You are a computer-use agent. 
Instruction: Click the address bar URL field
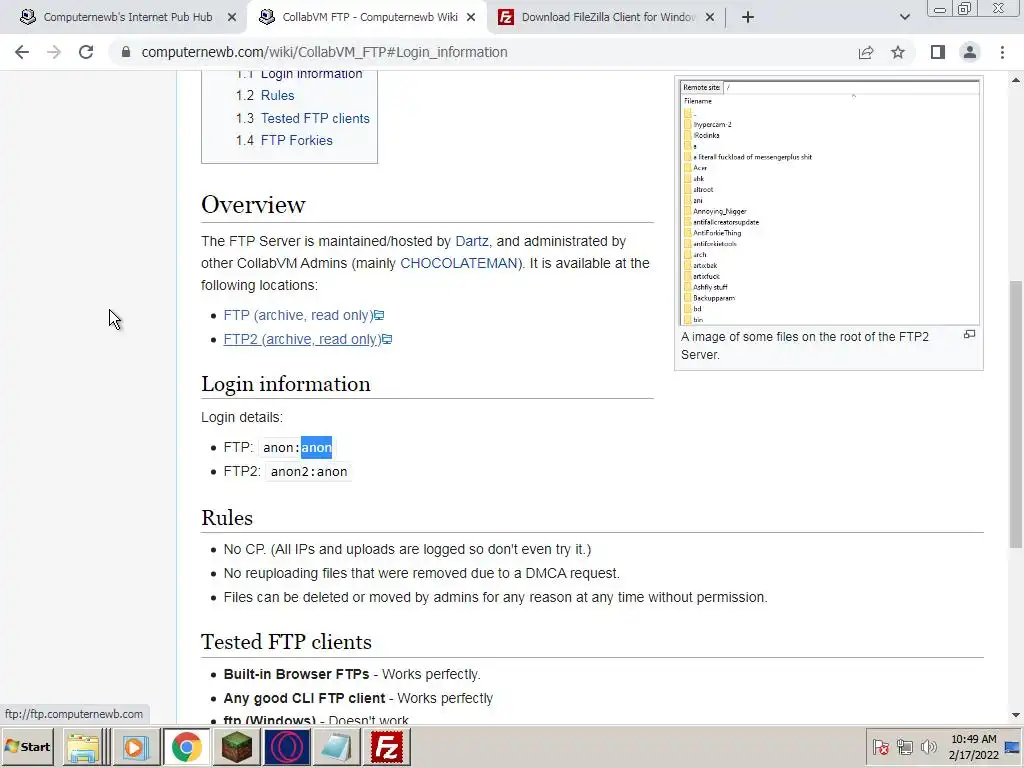click(483, 52)
